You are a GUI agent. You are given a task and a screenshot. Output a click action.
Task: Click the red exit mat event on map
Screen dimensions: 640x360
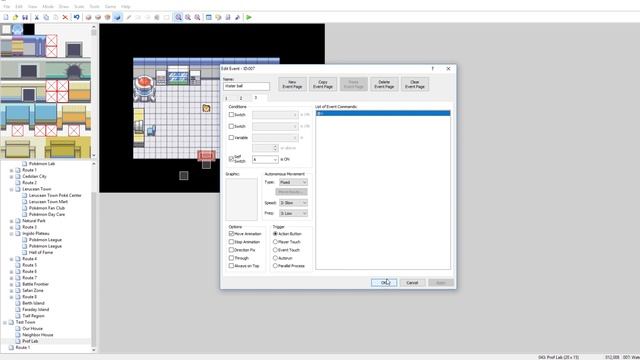tap(206, 155)
